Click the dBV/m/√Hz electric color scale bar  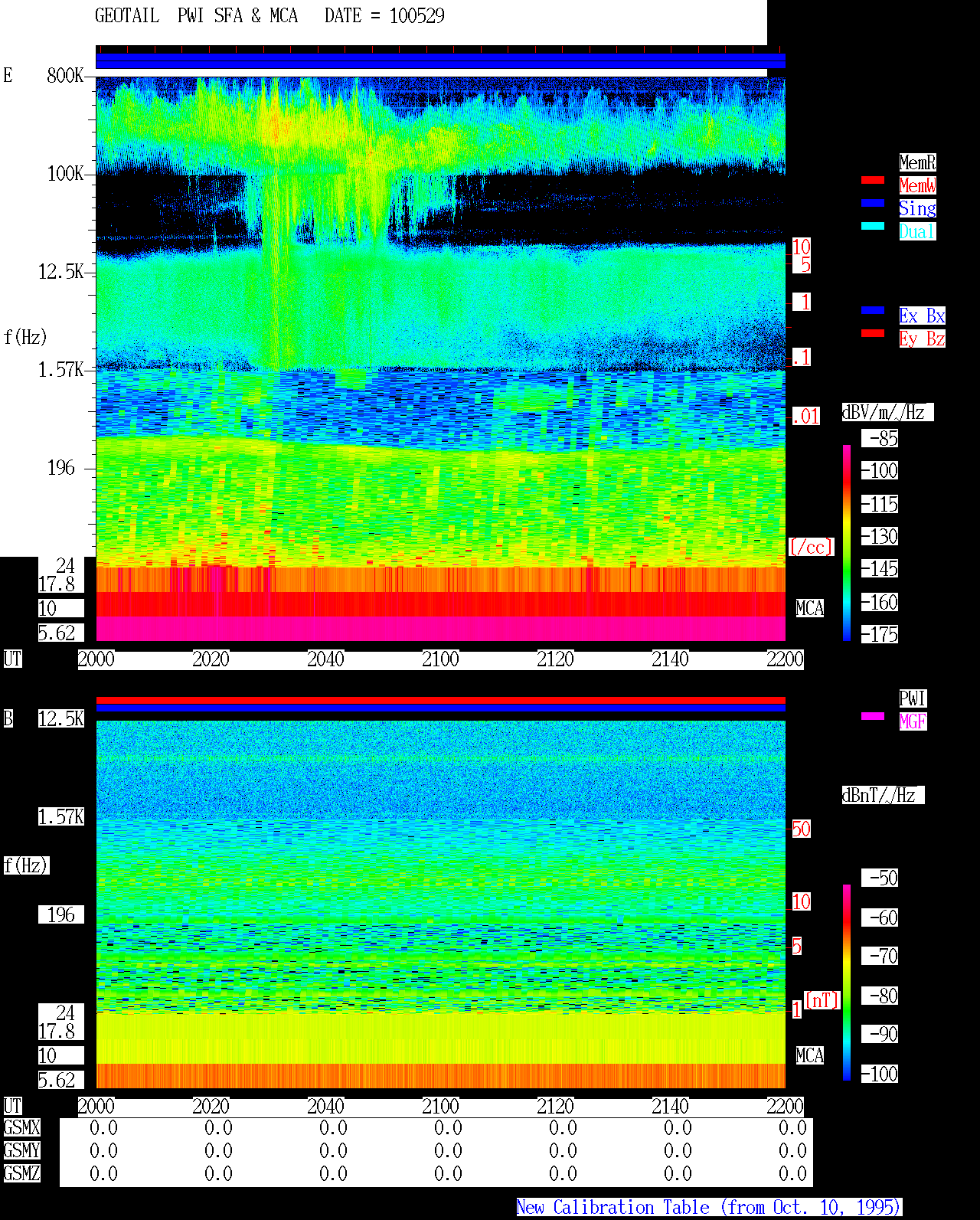pyautogui.click(x=847, y=542)
